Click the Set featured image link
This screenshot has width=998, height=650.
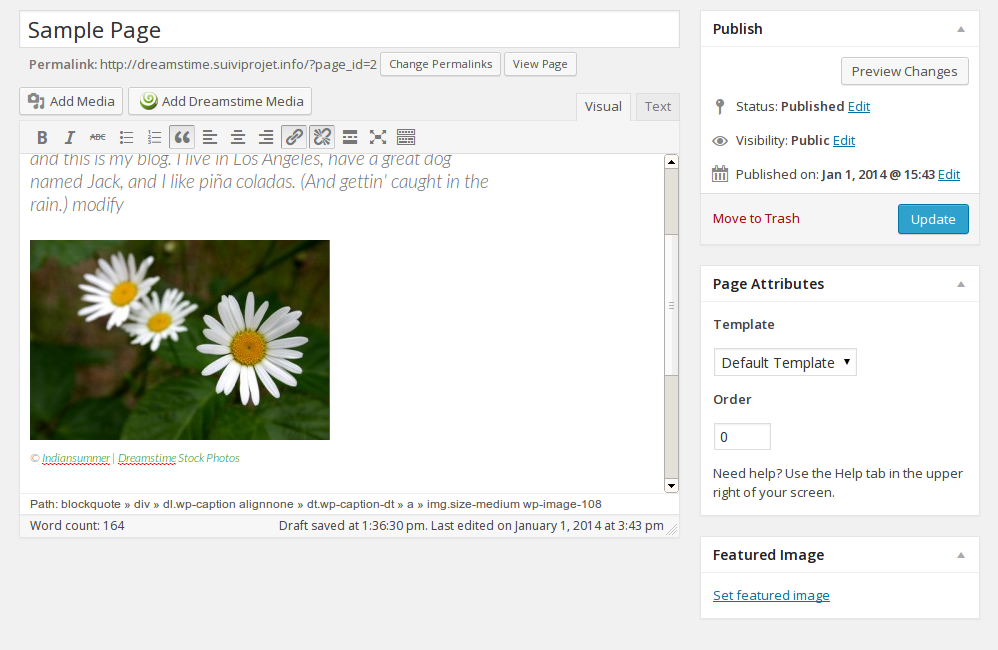771,595
